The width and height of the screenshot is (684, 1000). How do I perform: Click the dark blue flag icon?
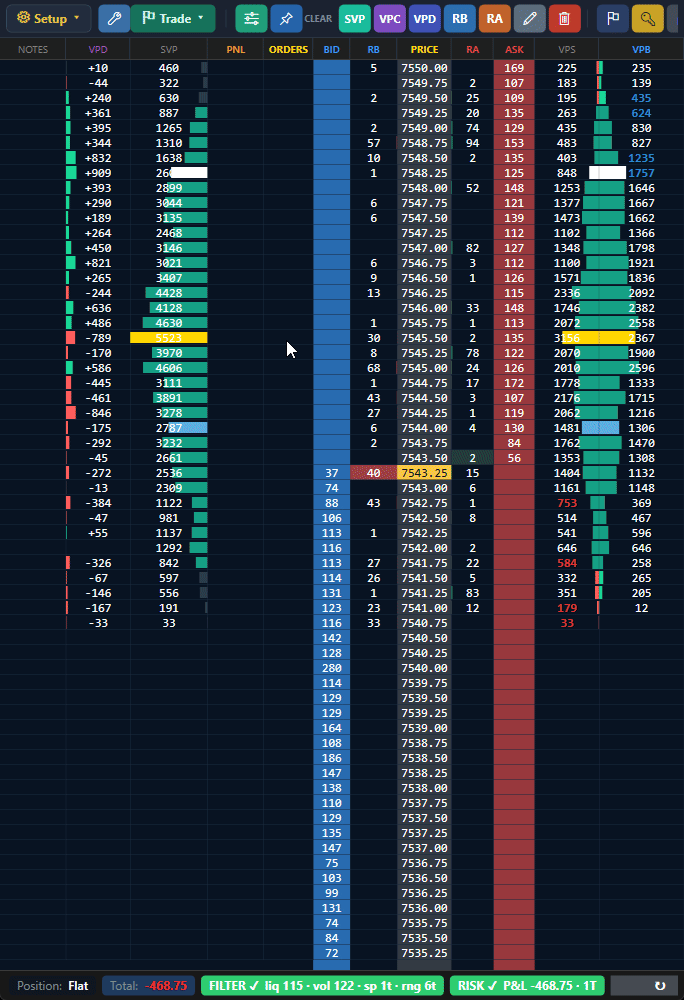[x=613, y=18]
